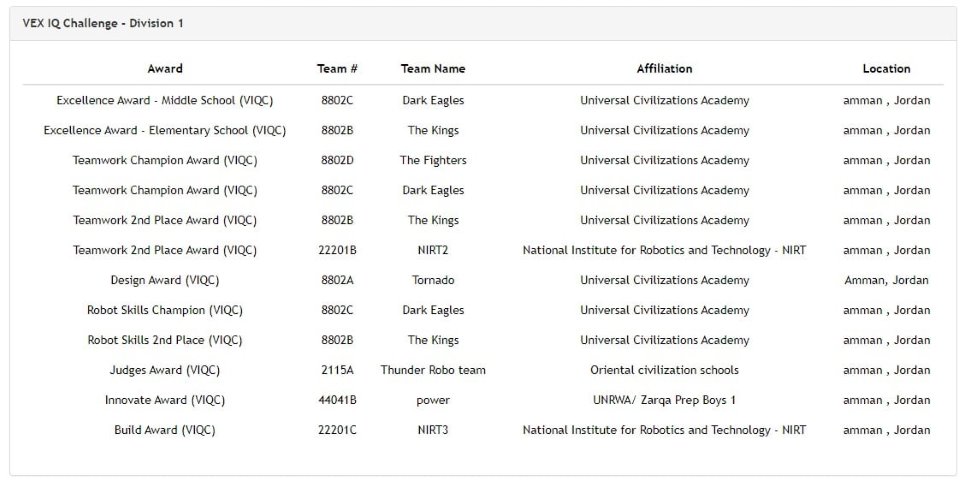
Task: Open the Judges Award (VIQC) row
Action: [x=482, y=371]
